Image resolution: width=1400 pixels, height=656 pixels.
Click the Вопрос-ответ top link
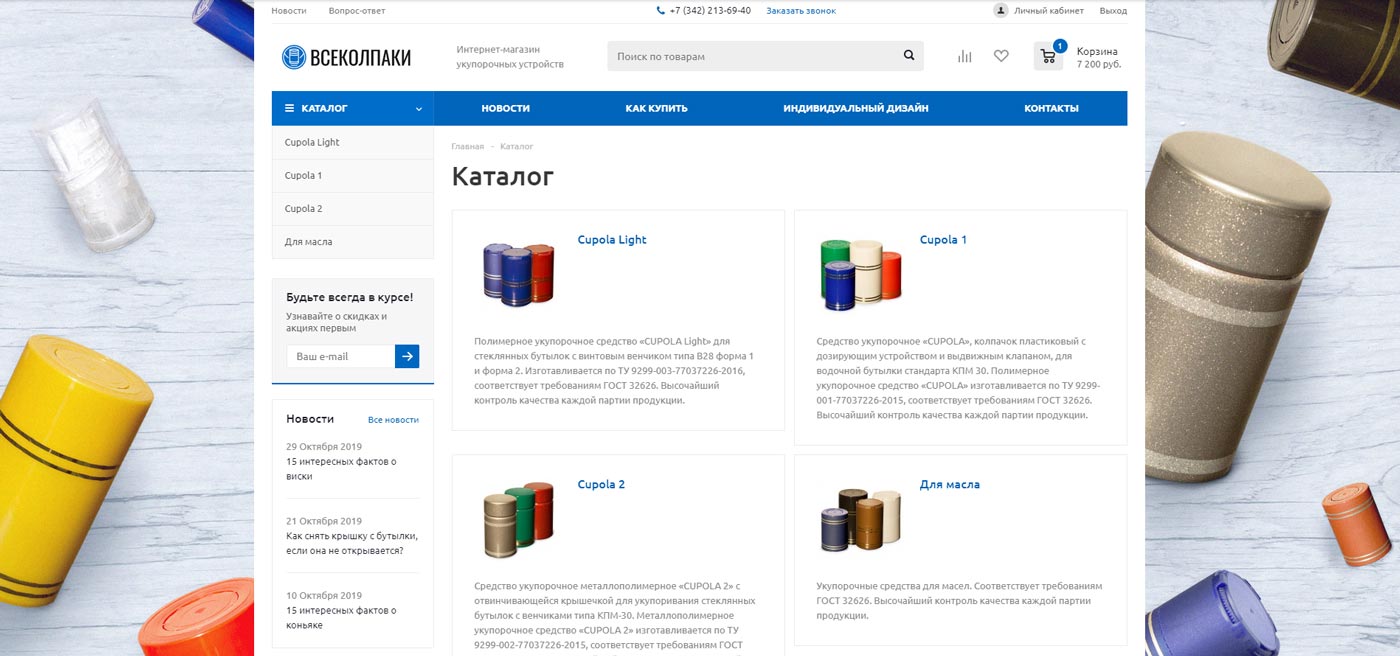[x=357, y=11]
